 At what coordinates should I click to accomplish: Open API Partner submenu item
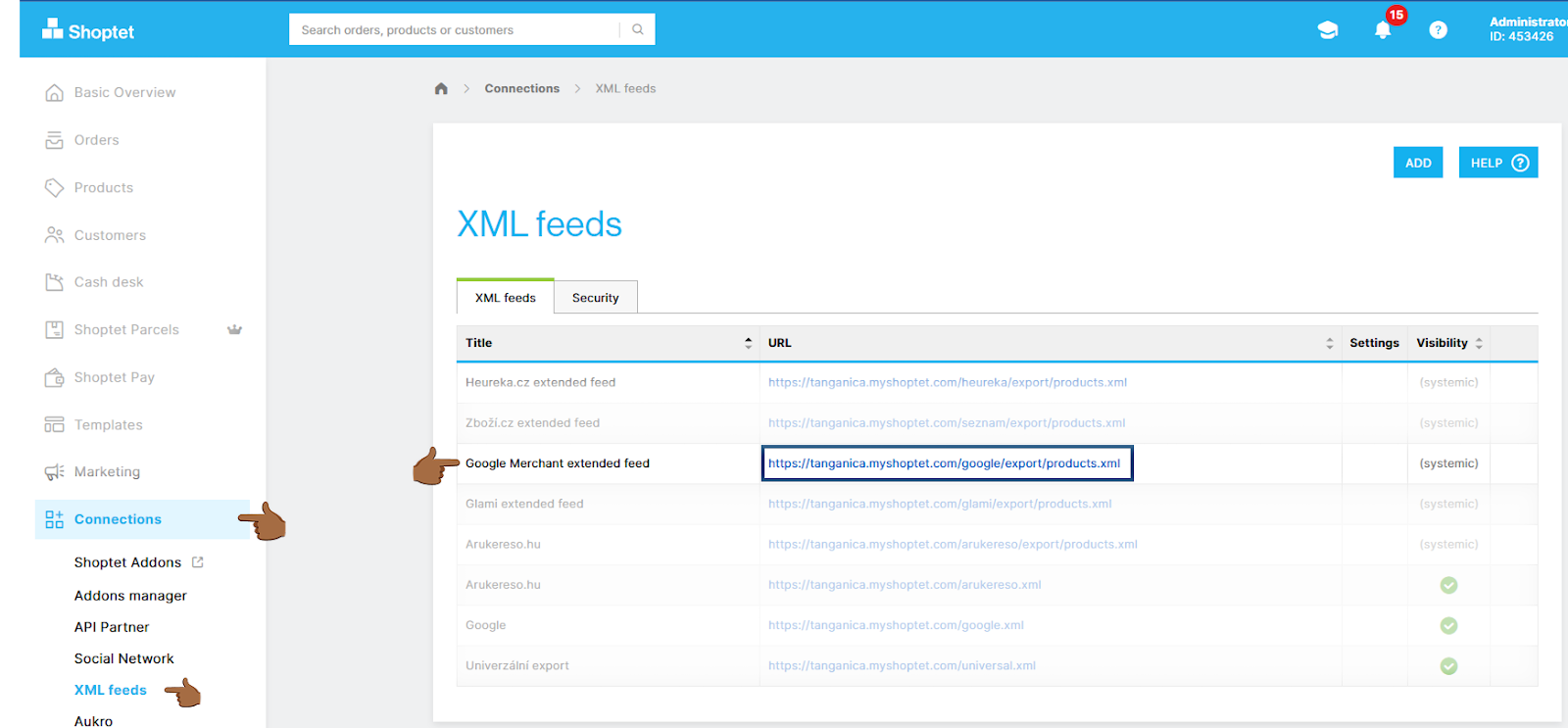(112, 627)
